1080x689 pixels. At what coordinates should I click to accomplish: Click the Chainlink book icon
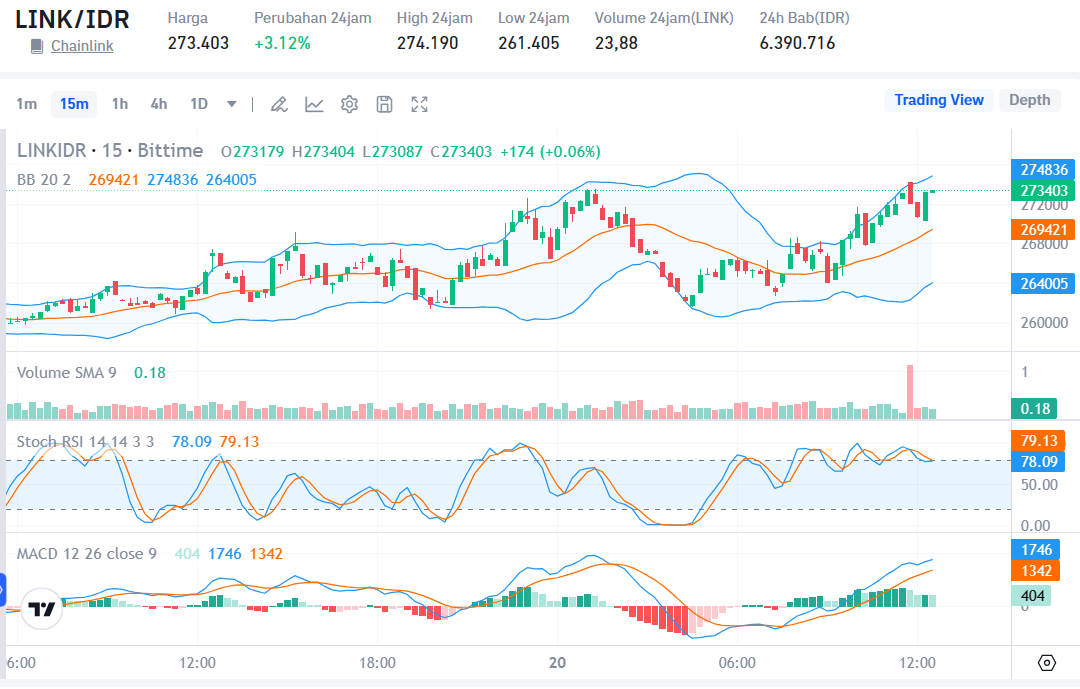tap(37, 46)
